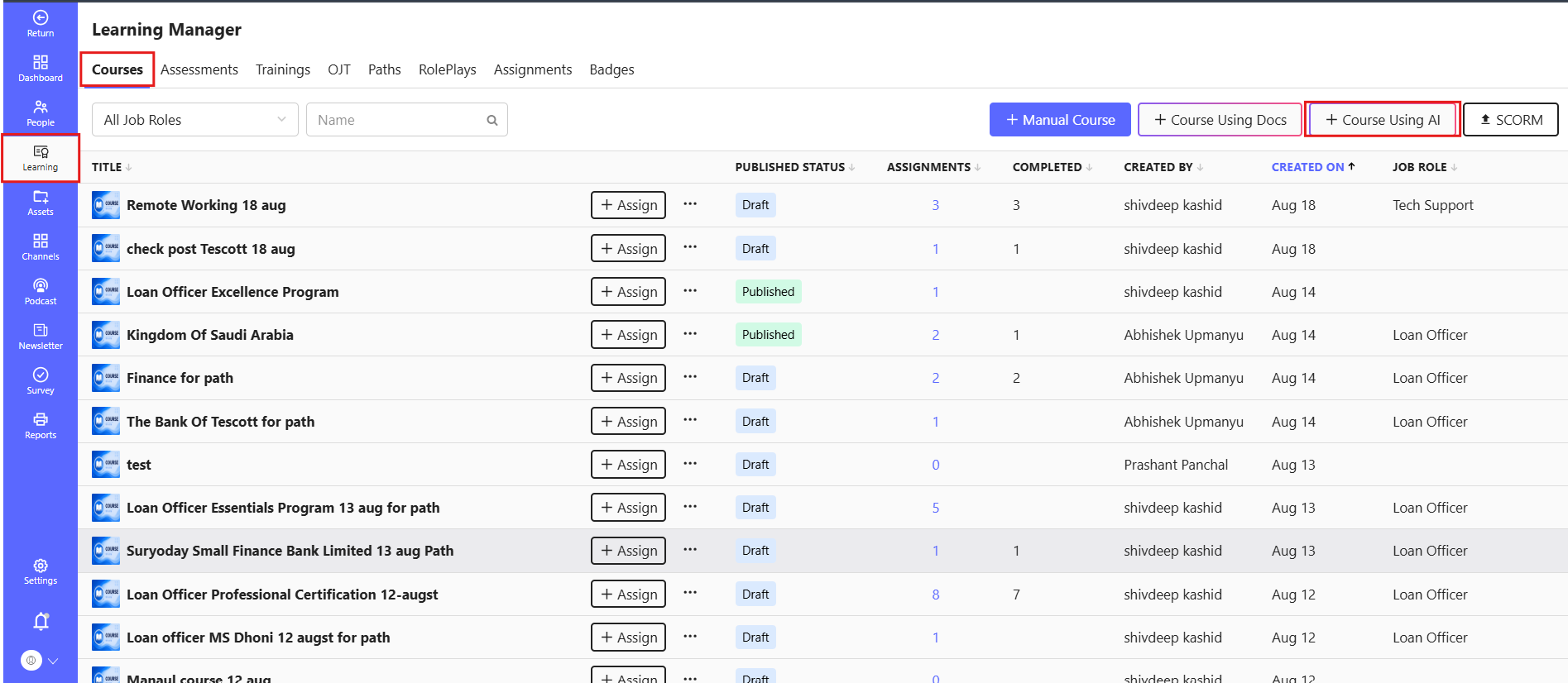Open Podcast from sidebar
1568x683 pixels.
click(40, 292)
